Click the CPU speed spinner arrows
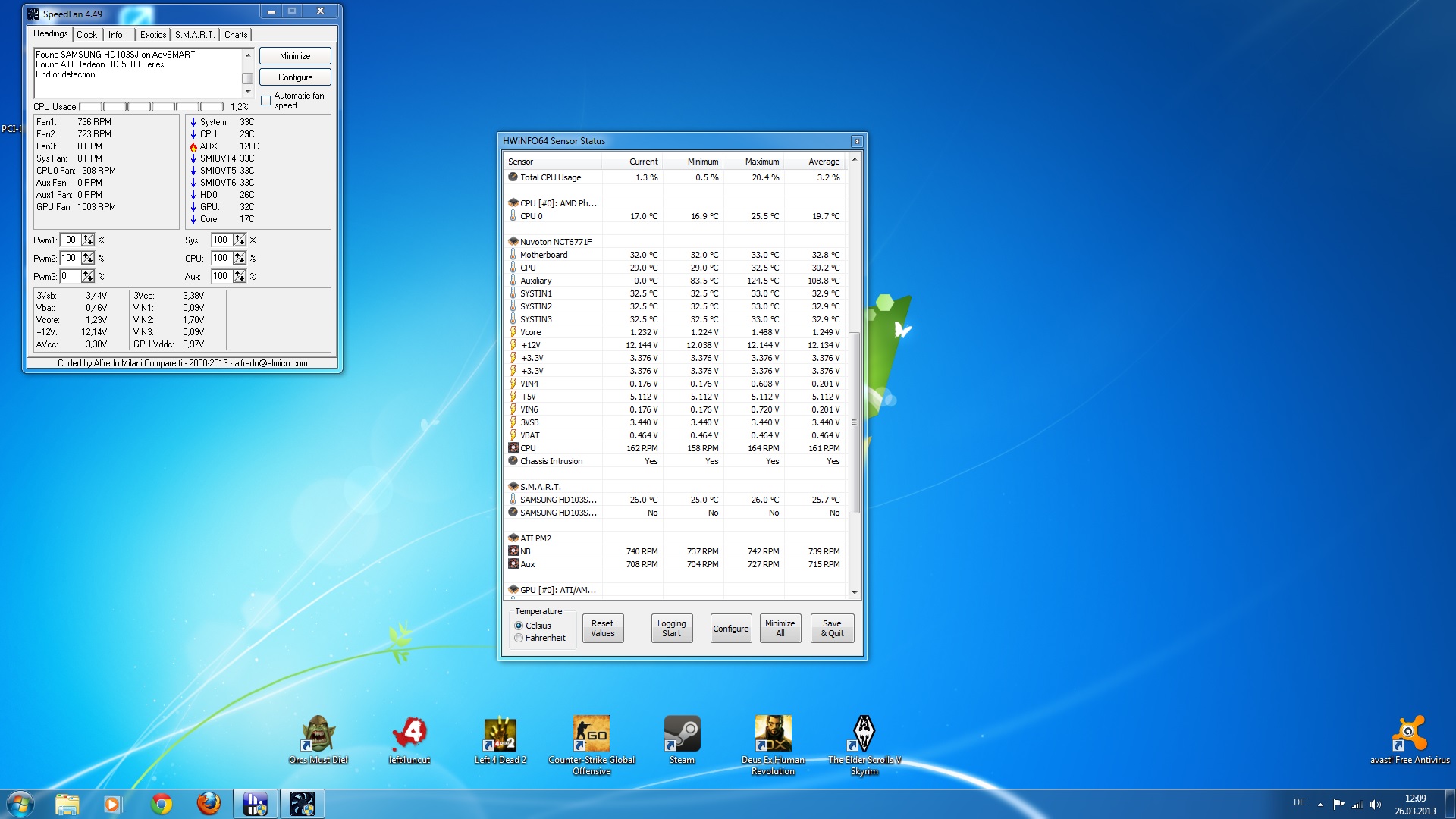Image resolution: width=1456 pixels, height=819 pixels. (x=240, y=258)
